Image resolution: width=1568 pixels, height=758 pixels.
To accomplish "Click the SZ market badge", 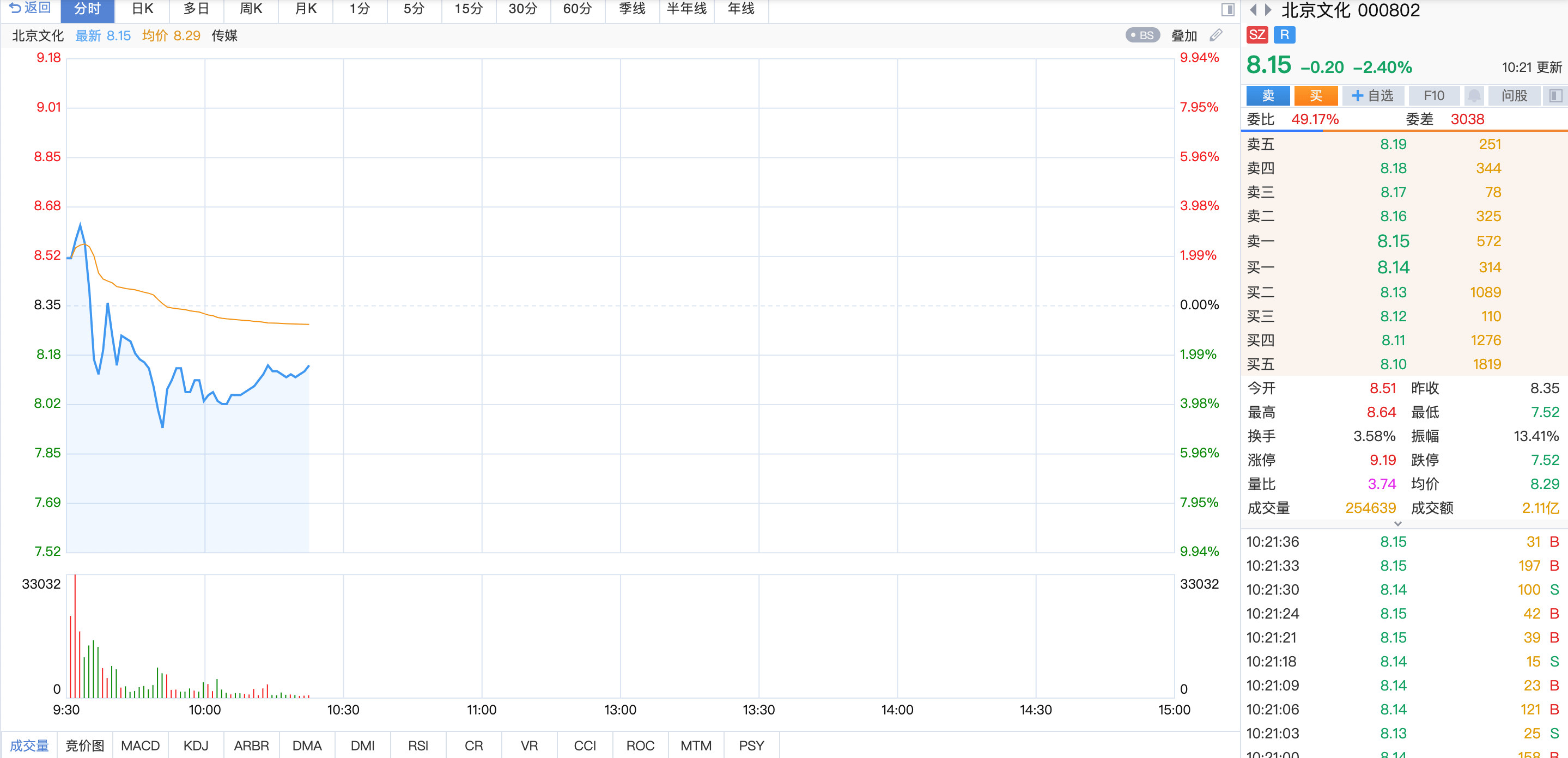I will (1257, 35).
